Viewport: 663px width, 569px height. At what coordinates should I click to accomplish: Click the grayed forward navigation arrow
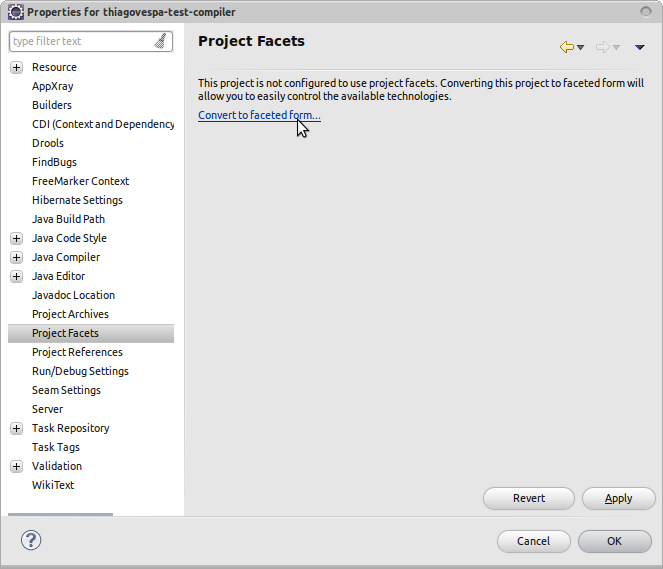pyautogui.click(x=603, y=47)
